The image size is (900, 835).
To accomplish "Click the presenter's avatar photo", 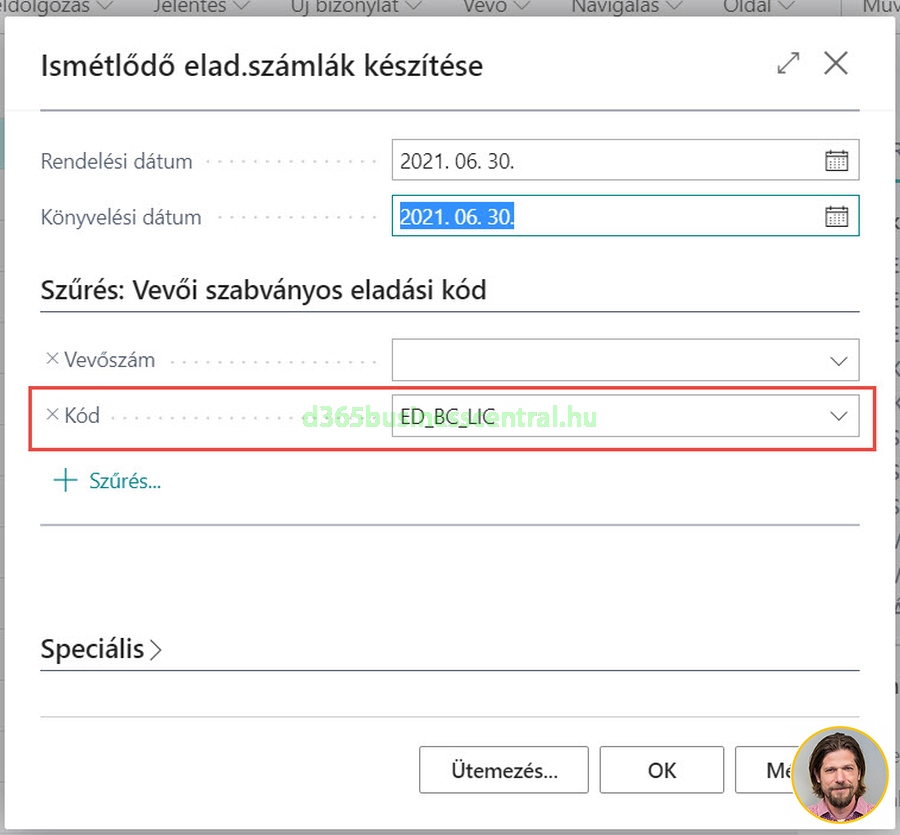I will click(840, 775).
